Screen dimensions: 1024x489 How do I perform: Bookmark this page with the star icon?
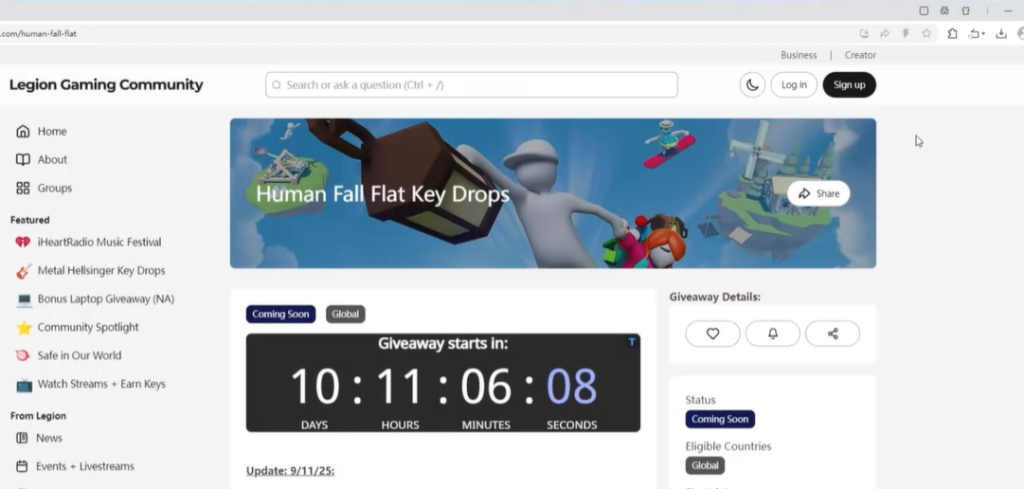click(927, 33)
